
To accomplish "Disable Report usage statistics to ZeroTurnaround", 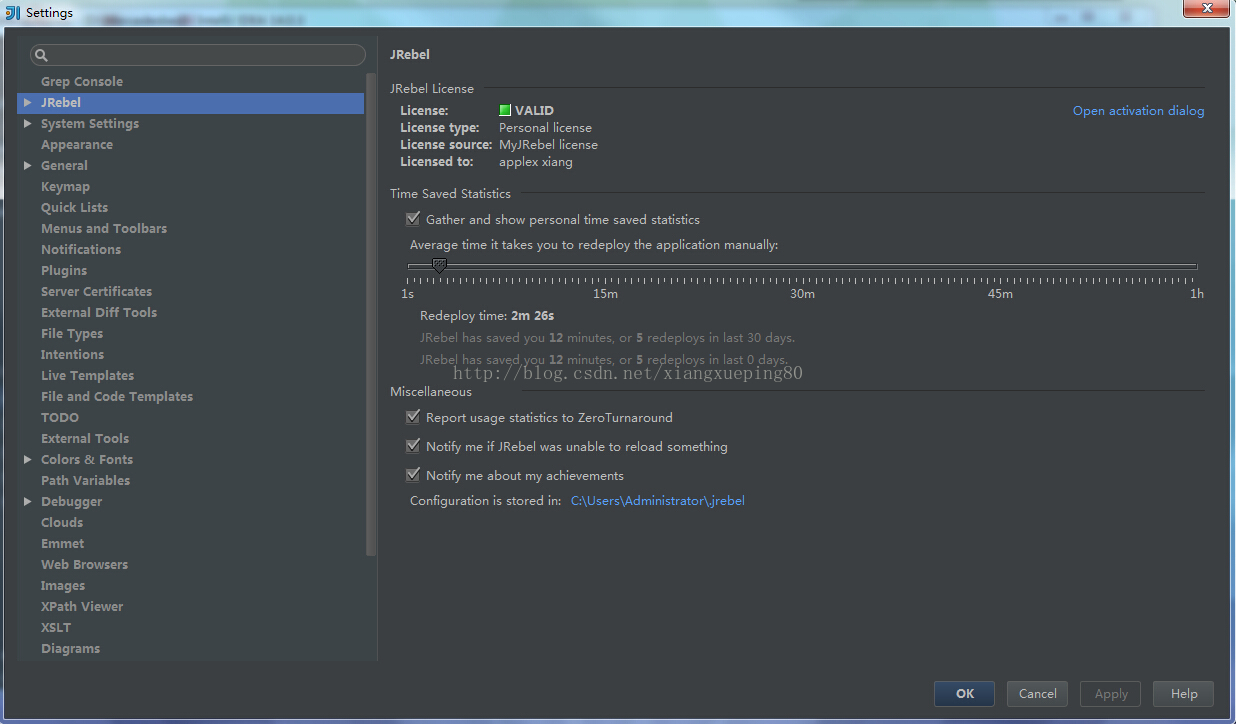I will [413, 417].
